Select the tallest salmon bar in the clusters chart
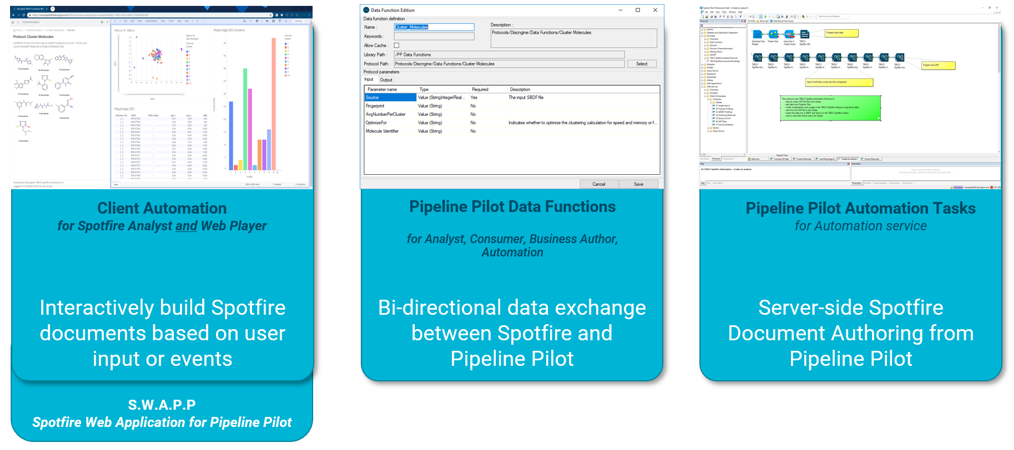 [274, 103]
